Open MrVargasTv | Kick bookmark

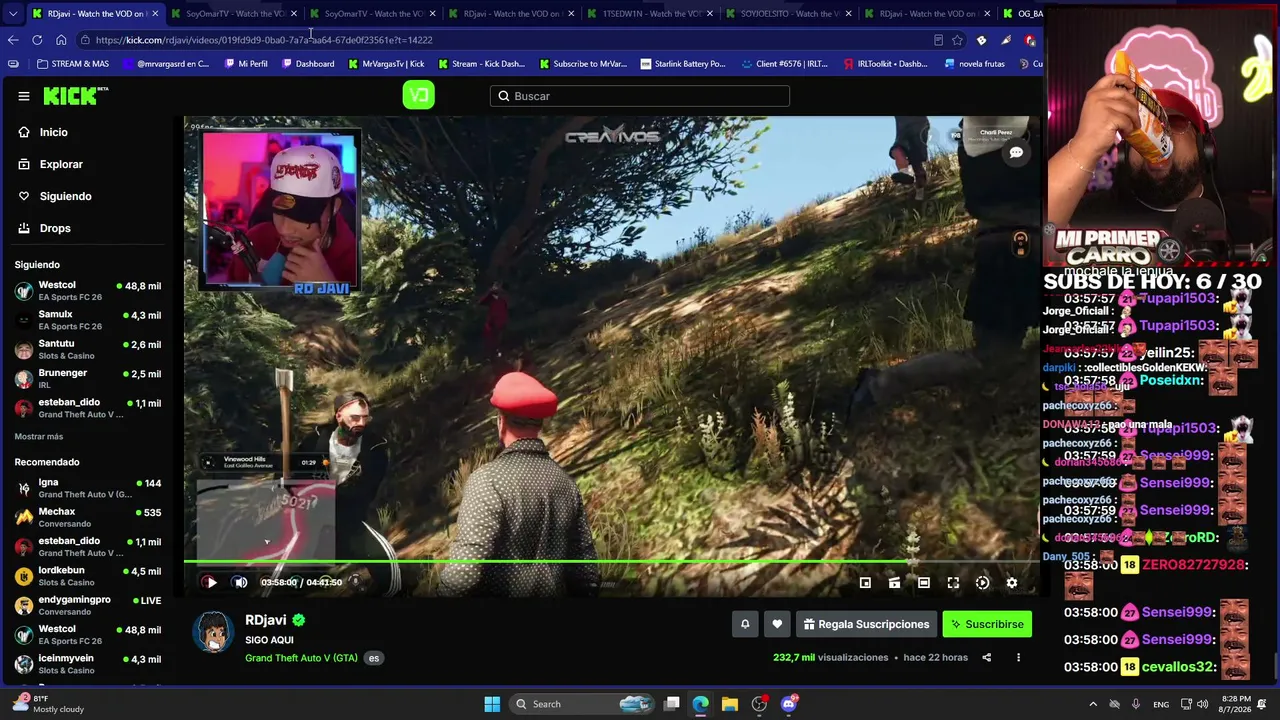click(386, 64)
